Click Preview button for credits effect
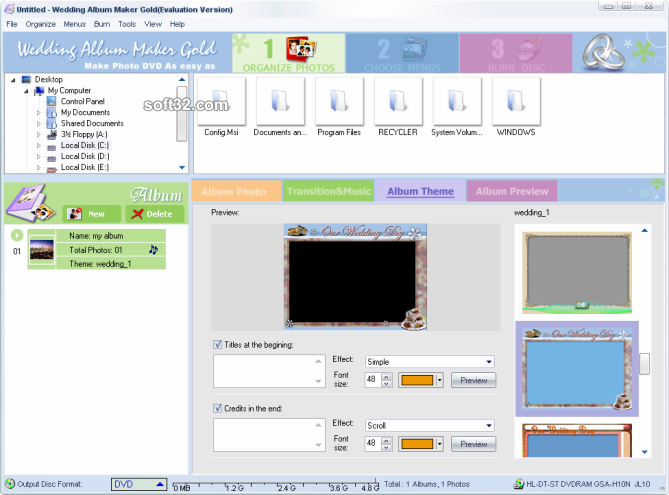The image size is (669, 495). (x=474, y=444)
